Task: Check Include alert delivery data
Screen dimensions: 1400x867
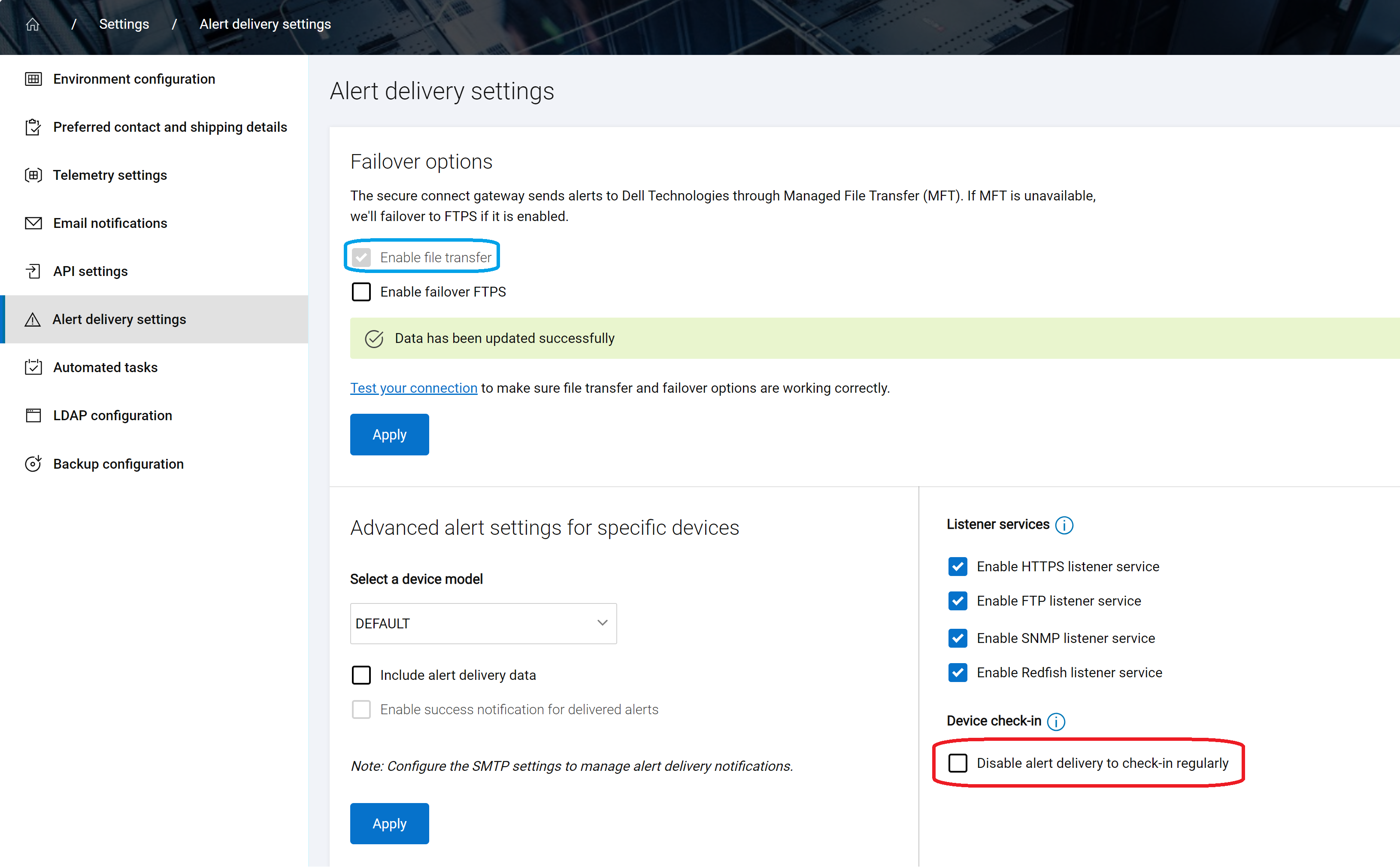Action: tap(361, 675)
